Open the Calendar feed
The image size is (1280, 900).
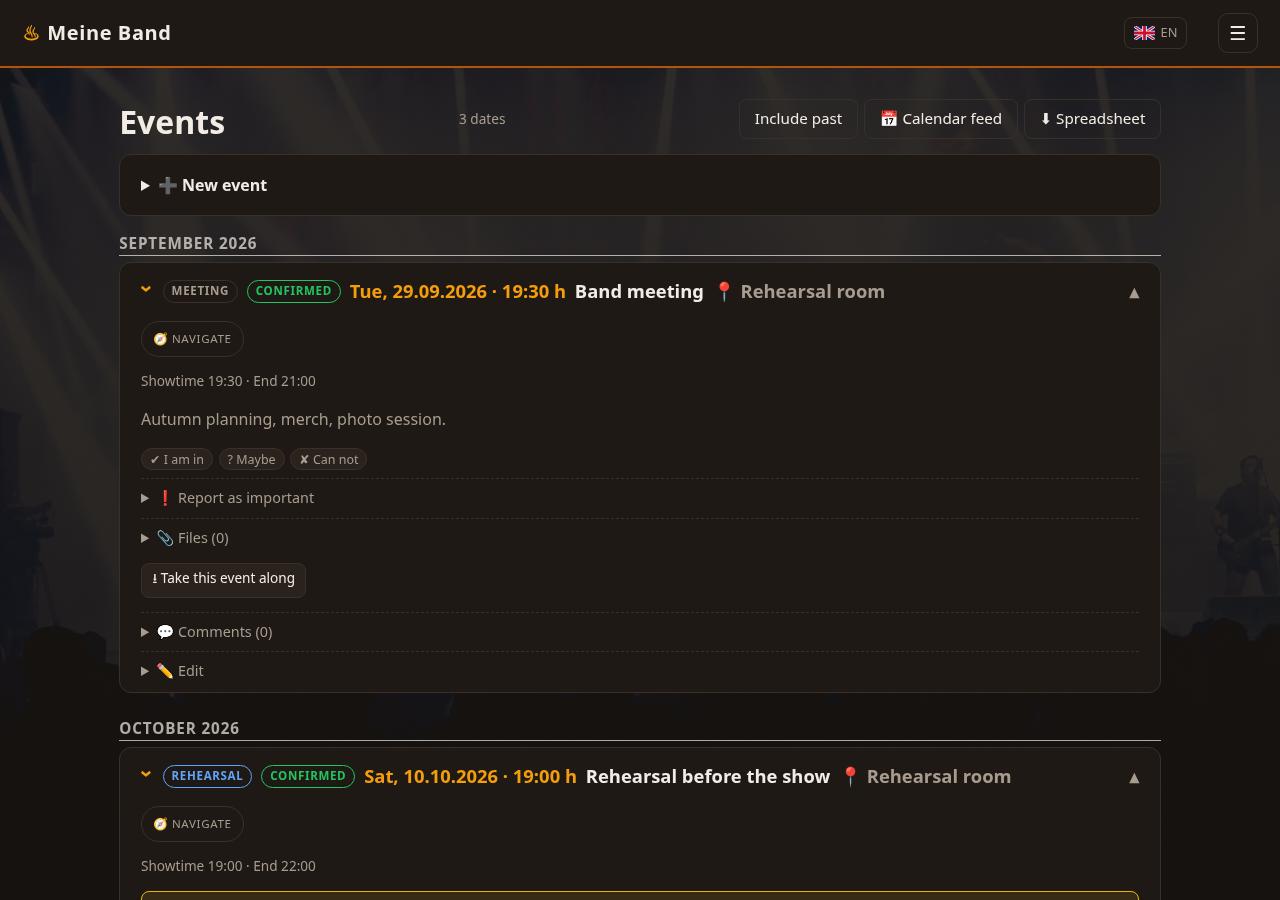click(x=941, y=119)
